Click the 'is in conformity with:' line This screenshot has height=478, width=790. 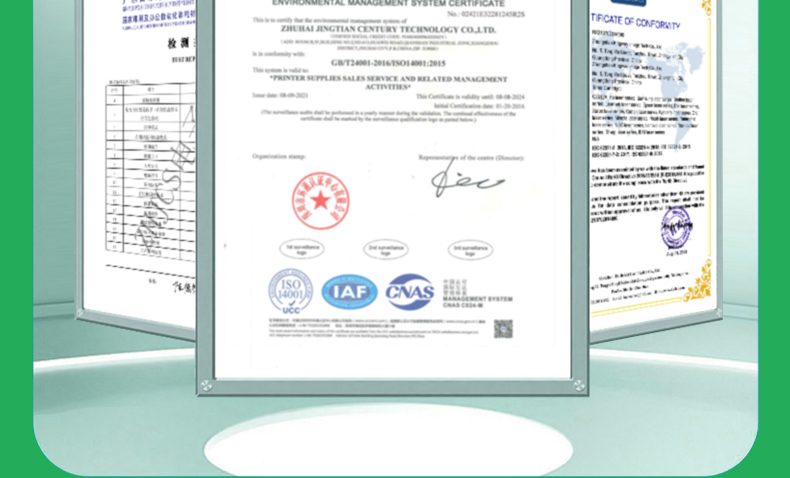pos(279,53)
